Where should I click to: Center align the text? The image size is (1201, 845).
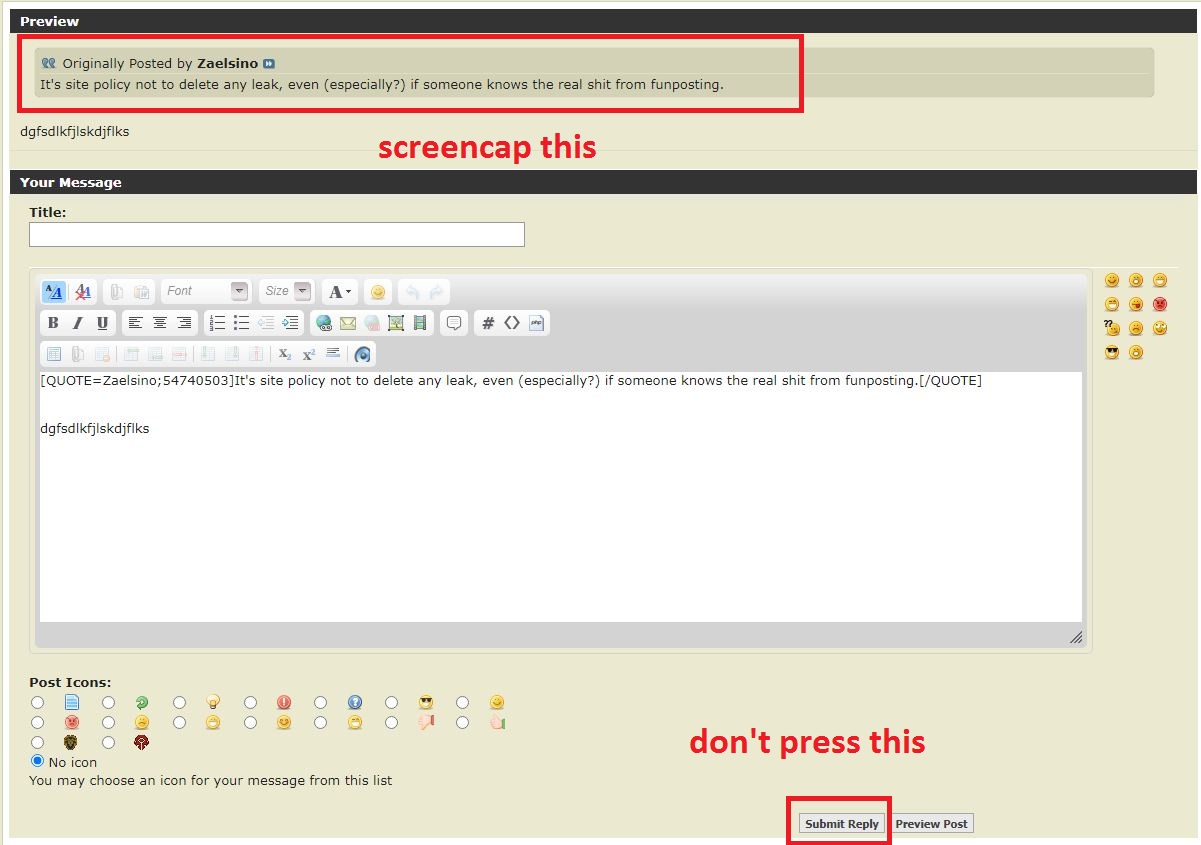click(160, 323)
